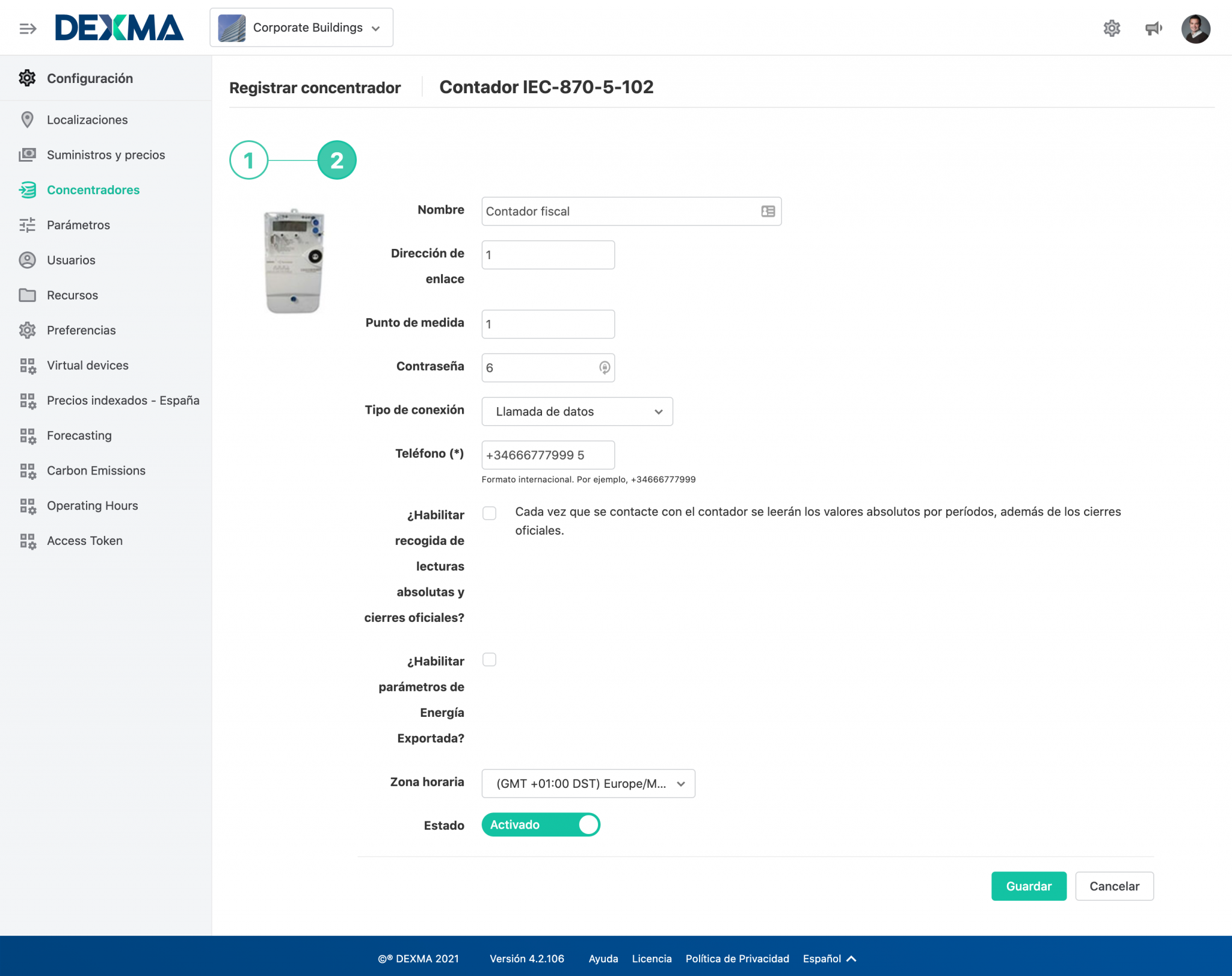Image resolution: width=1232 pixels, height=976 pixels.
Task: Open the Zona horaria timezone dropdown
Action: (588, 784)
